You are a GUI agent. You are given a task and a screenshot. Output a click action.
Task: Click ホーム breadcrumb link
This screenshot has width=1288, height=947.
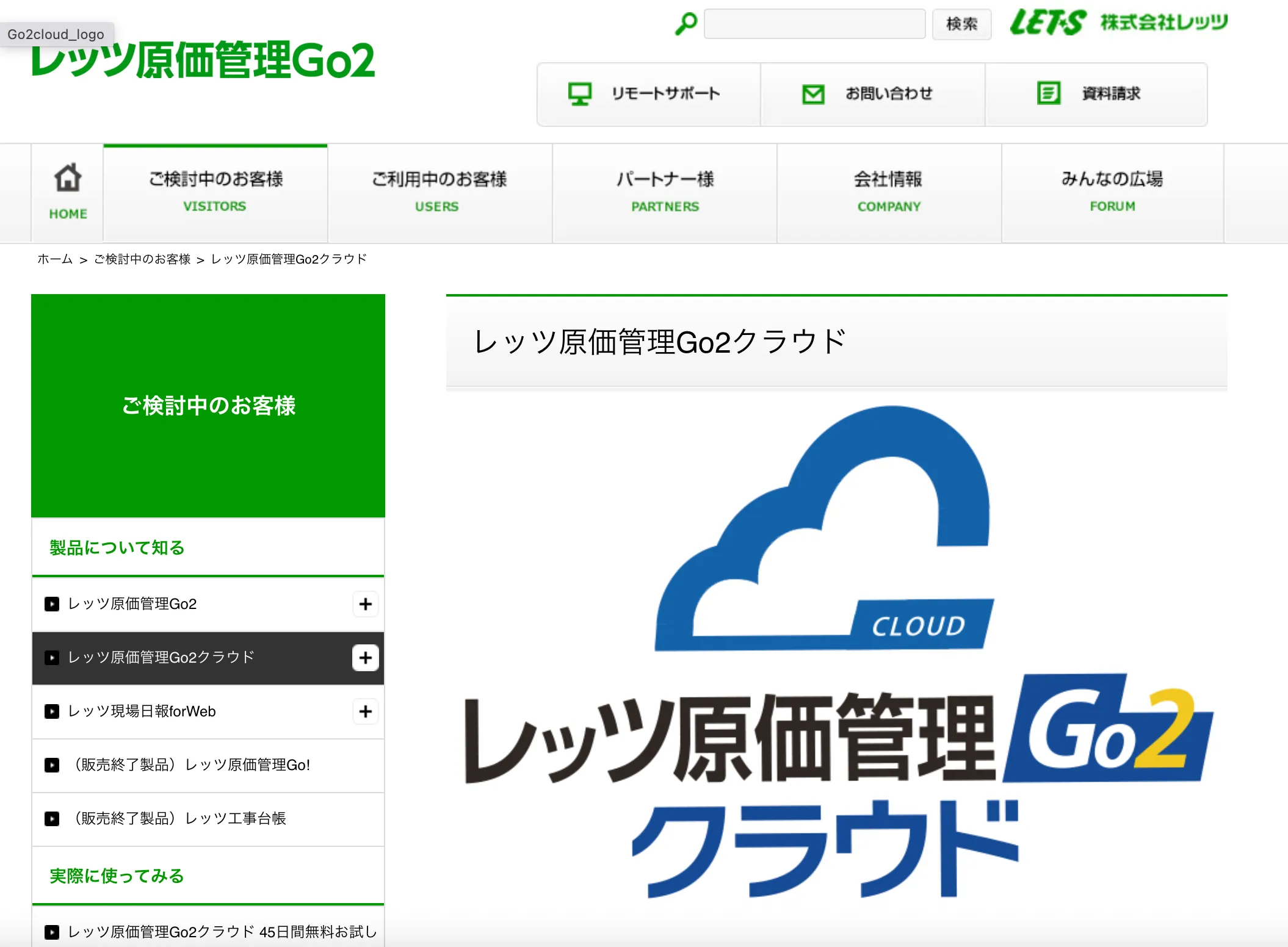[x=55, y=259]
